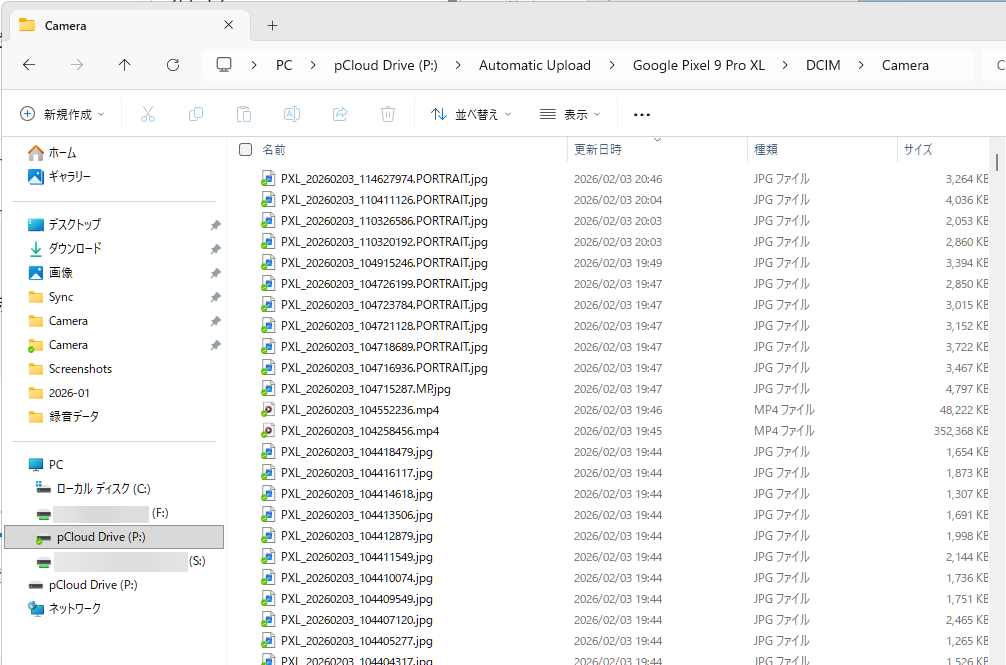Click the Rename icon in toolbar

click(x=292, y=114)
